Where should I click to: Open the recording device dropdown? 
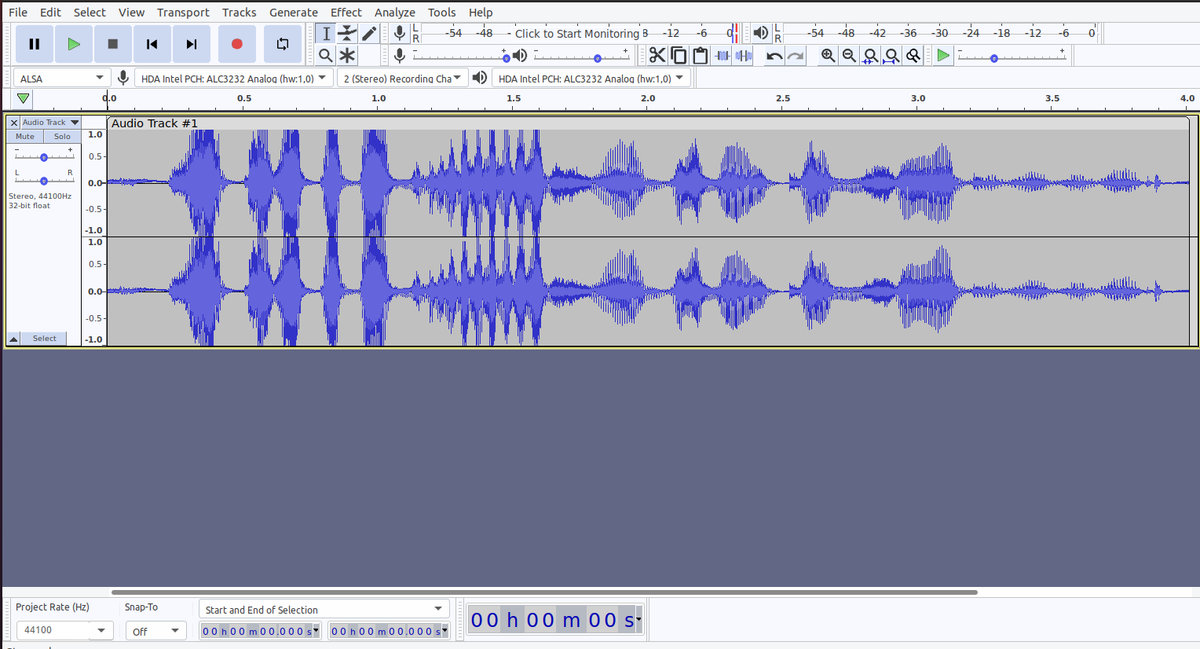(x=235, y=78)
